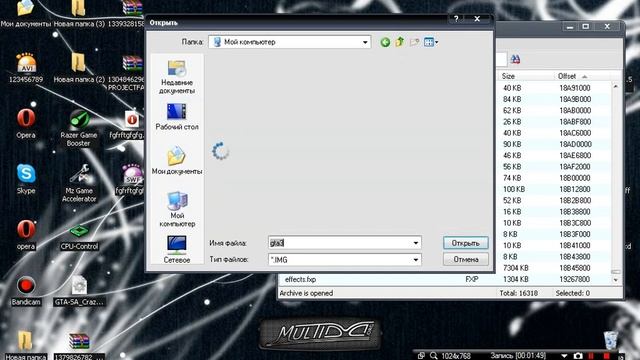Screen dimensions: 640x360
Task: Open Новая папка (2) folder icon
Action: coord(79,68)
